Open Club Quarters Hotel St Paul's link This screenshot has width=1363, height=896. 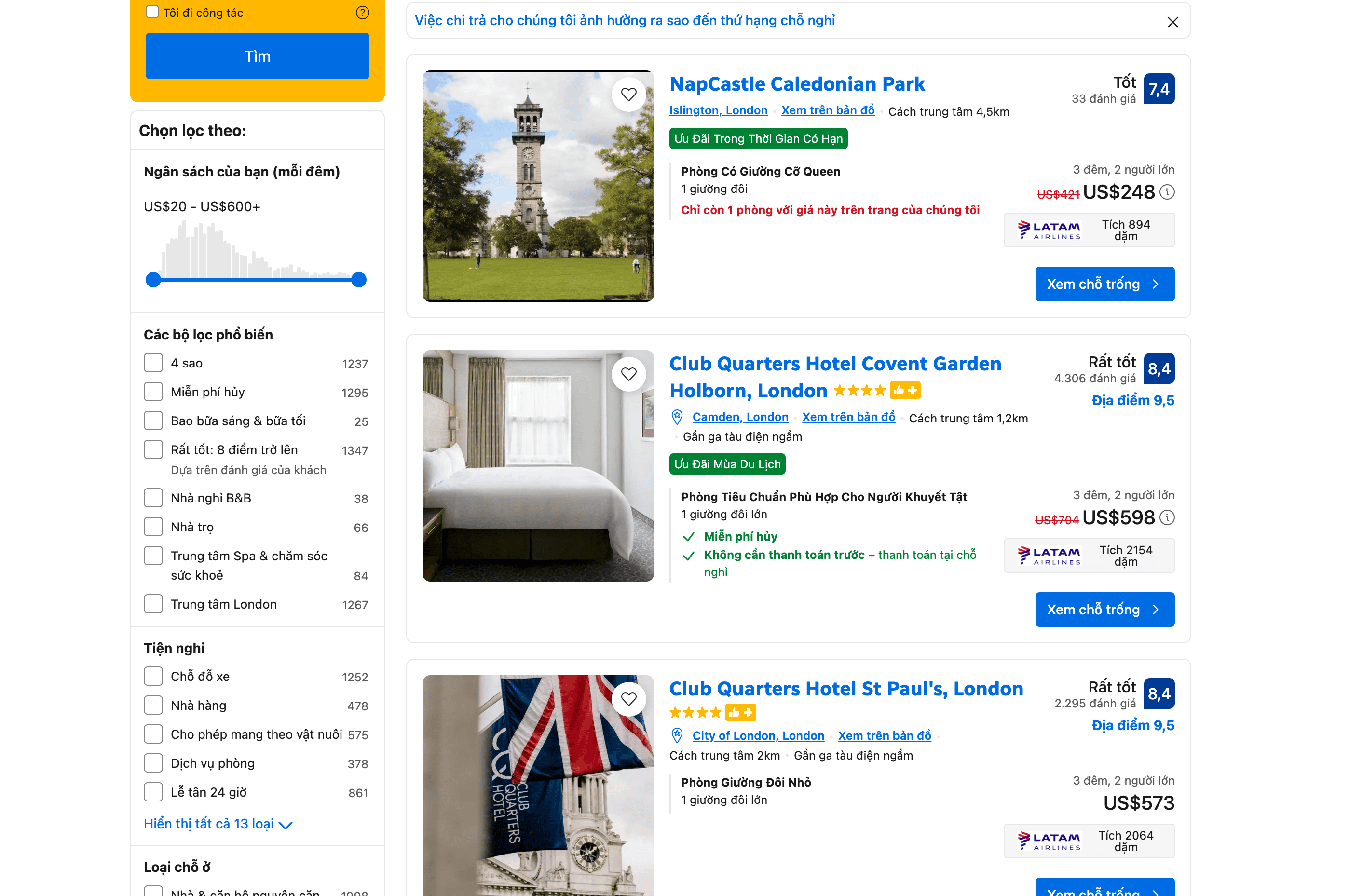click(x=846, y=689)
